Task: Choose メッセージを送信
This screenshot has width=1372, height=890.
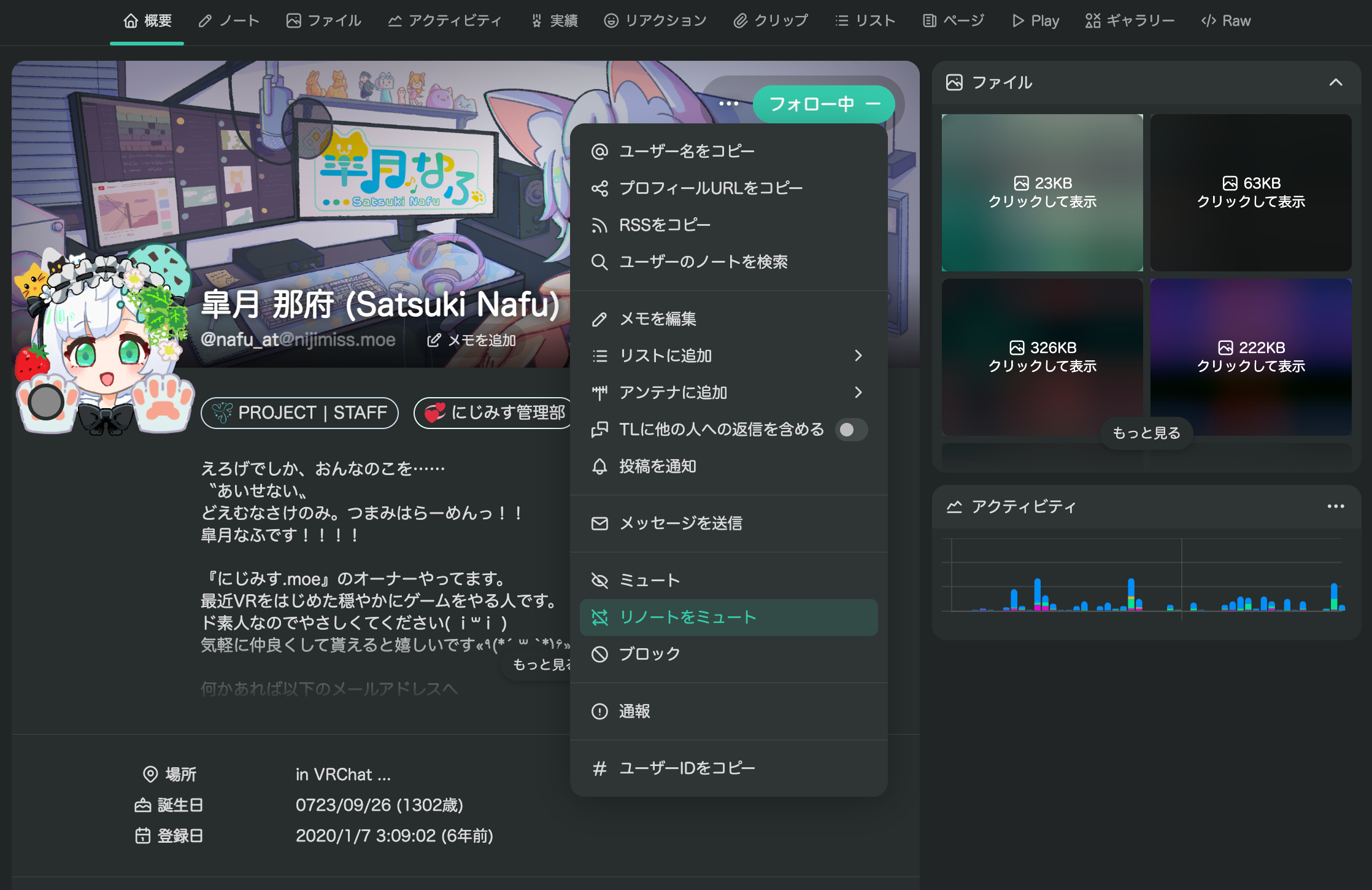Action: (729, 523)
